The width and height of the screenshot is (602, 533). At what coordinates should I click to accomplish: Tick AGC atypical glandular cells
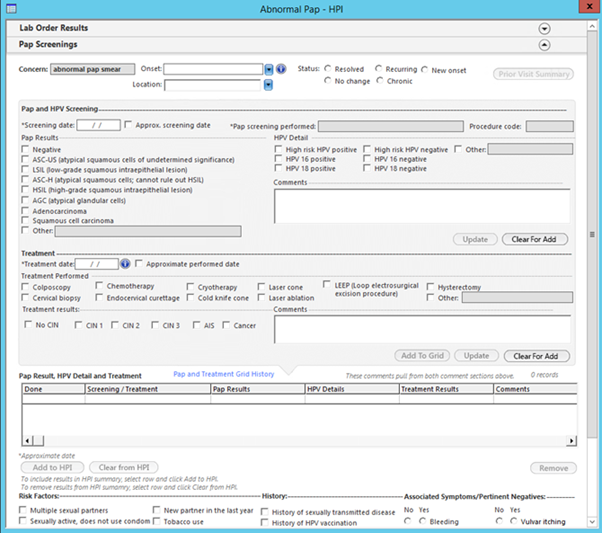click(x=25, y=200)
